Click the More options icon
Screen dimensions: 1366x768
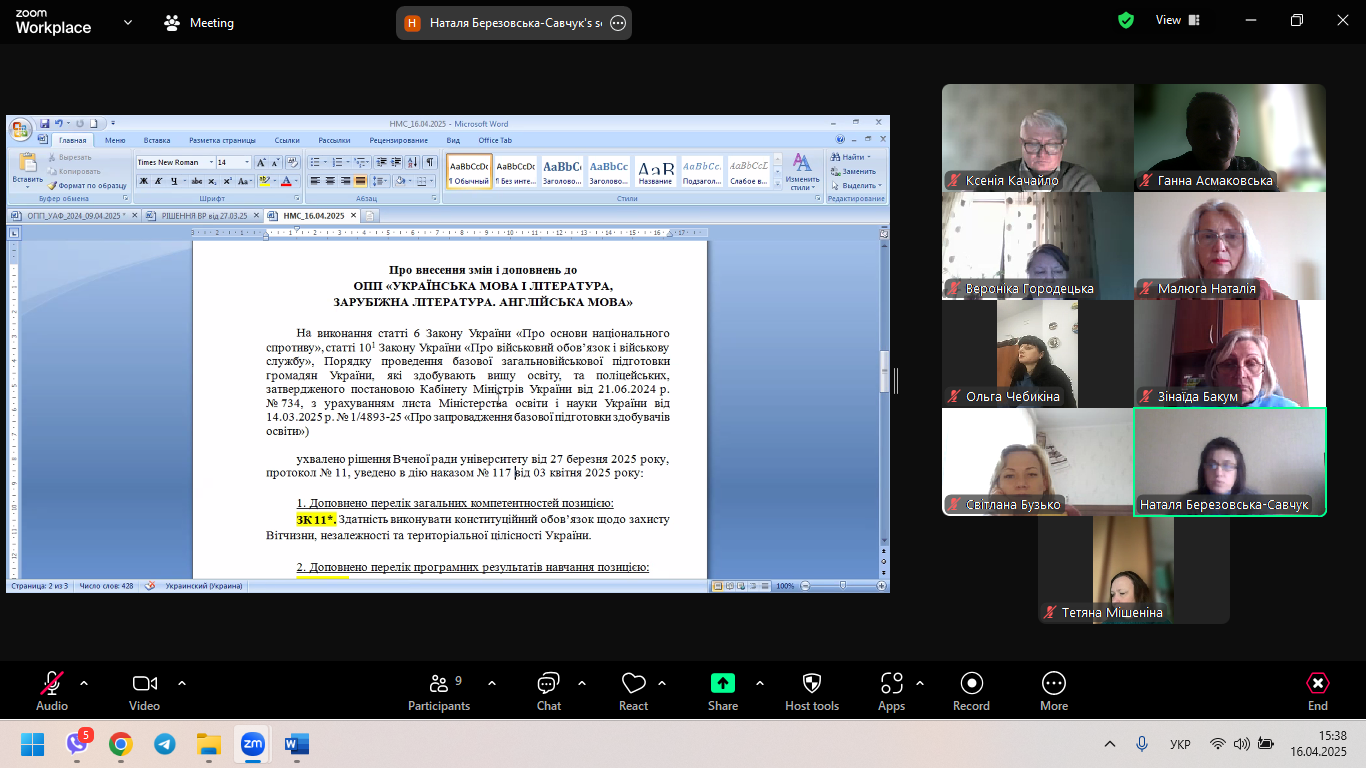point(1053,690)
